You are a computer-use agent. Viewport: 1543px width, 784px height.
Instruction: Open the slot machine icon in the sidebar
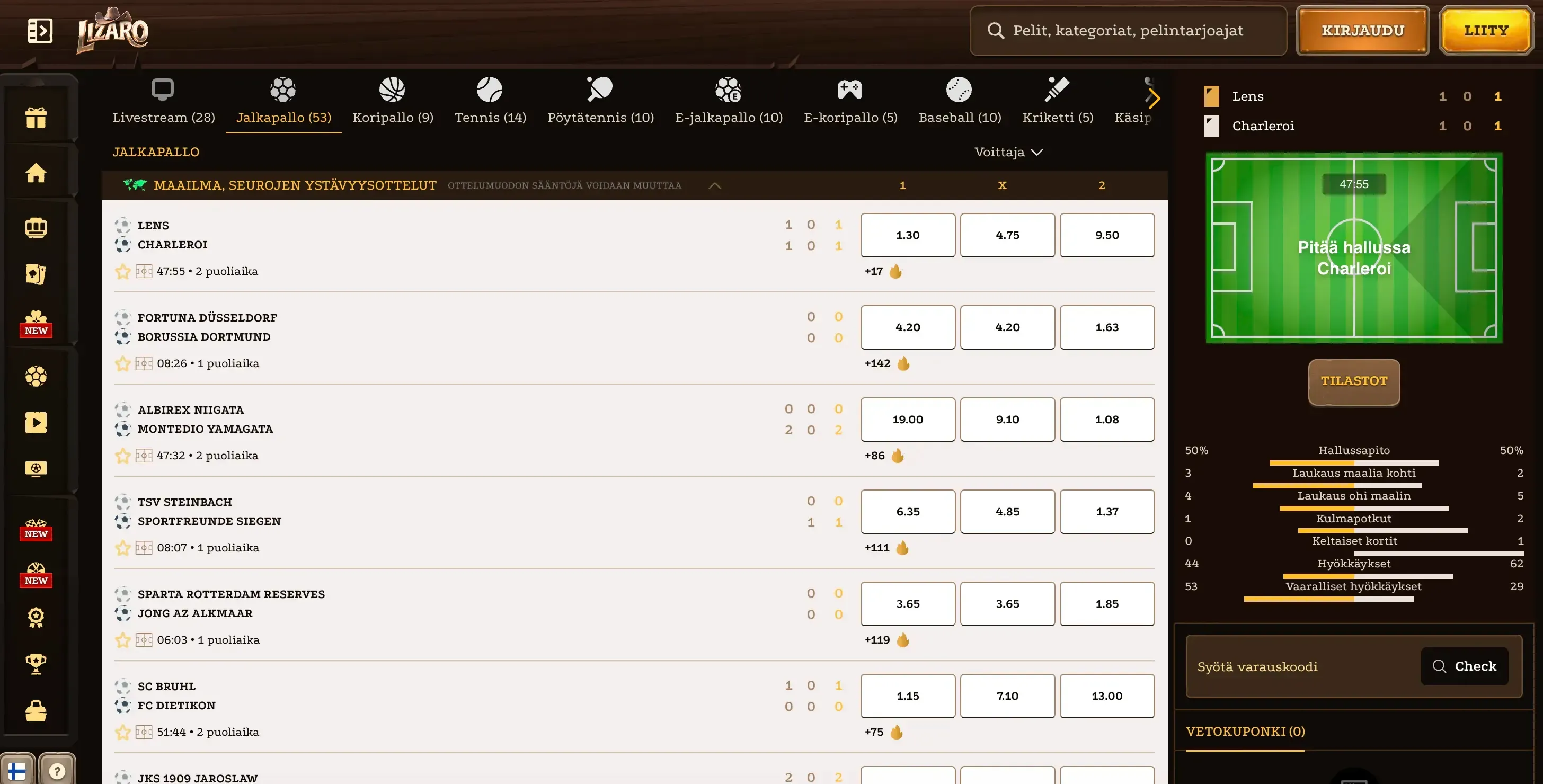pyautogui.click(x=36, y=228)
